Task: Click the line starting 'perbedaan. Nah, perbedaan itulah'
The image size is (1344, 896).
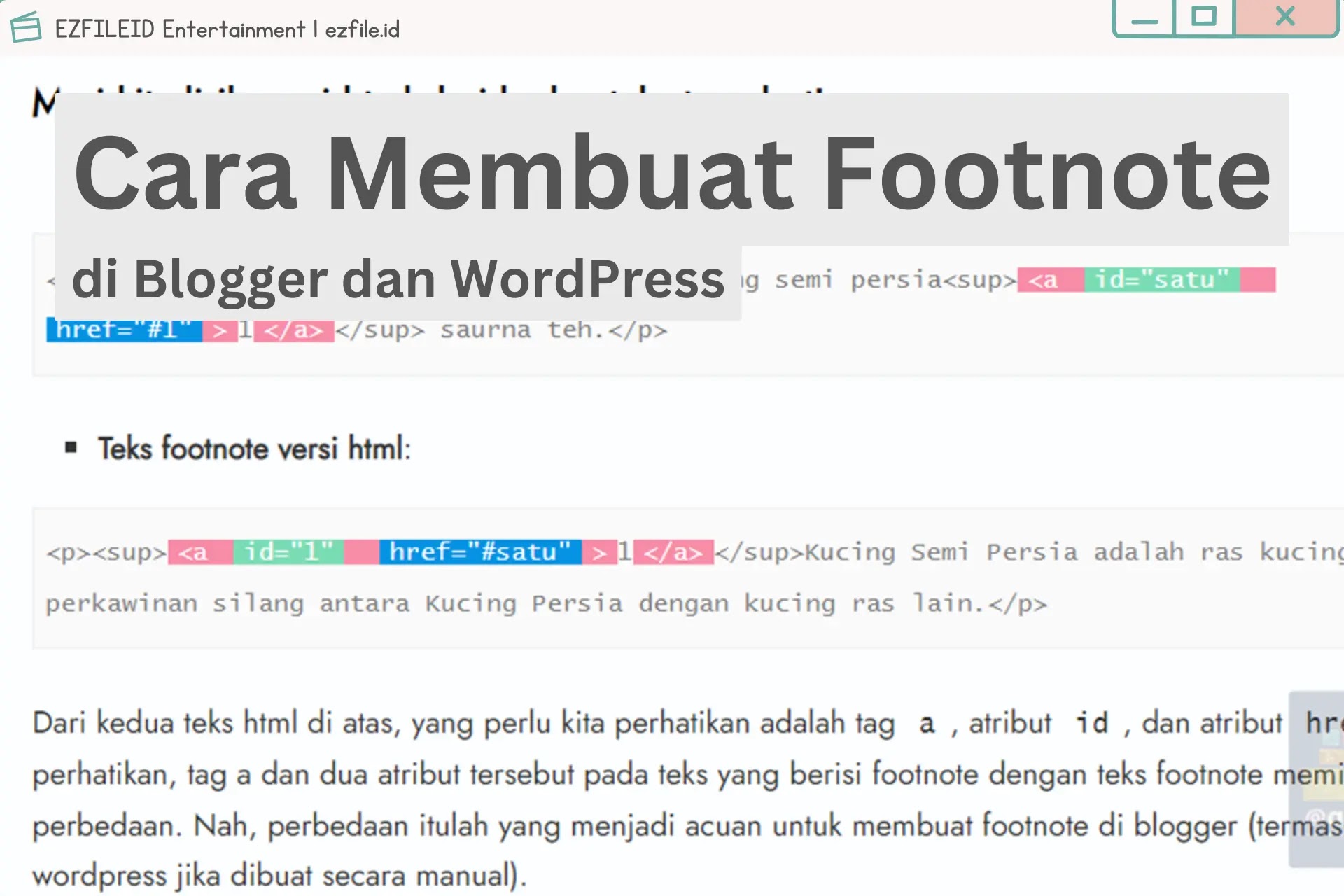Action: pos(688,826)
